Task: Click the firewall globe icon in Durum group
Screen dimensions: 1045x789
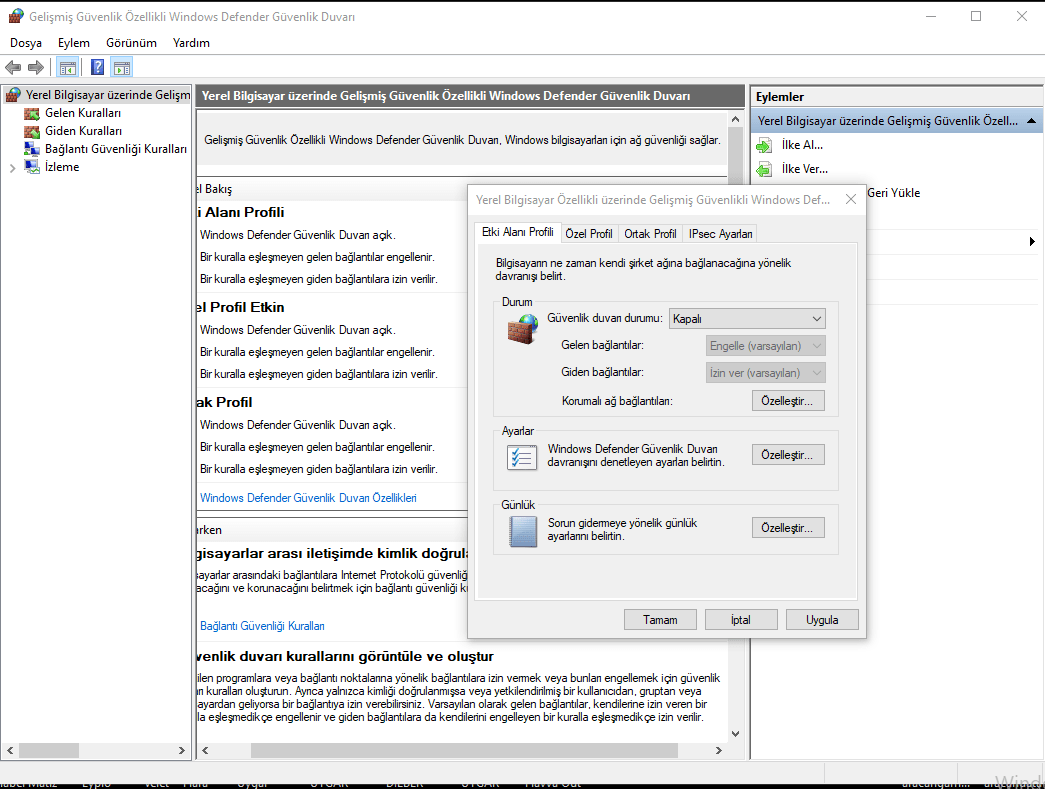Action: click(522, 329)
